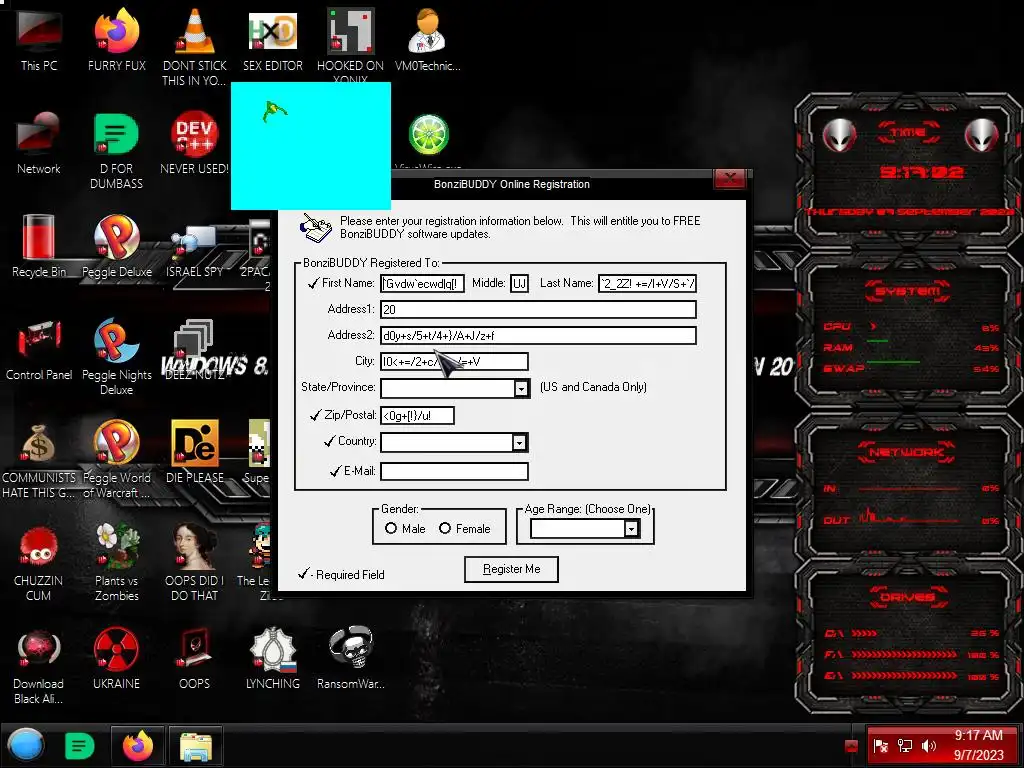The height and width of the screenshot is (768, 1024).
Task: Click City input field
Action: pyautogui.click(x=455, y=361)
